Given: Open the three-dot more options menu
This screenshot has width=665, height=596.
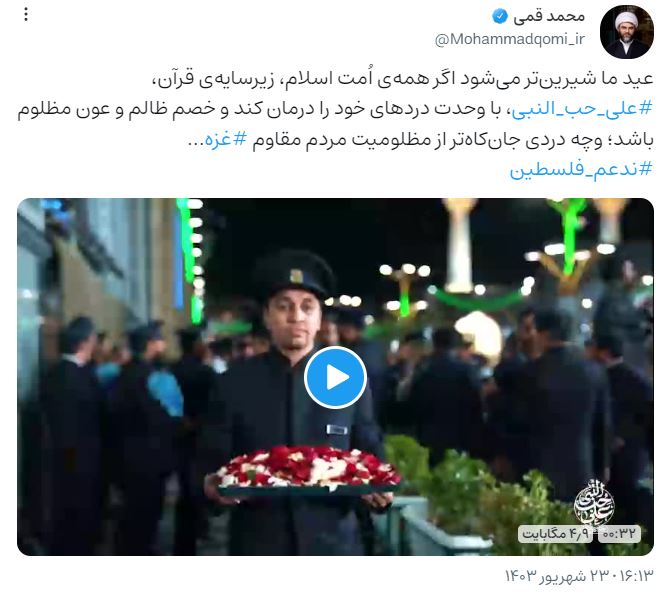Looking at the screenshot, I should pyautogui.click(x=26, y=15).
